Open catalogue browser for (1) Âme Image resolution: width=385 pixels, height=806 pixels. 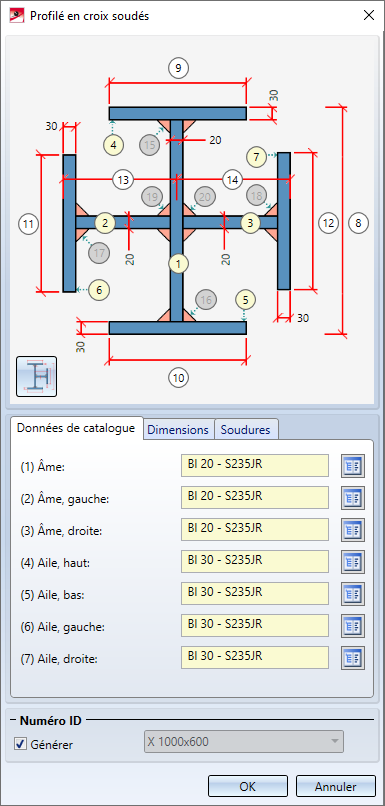click(x=353, y=466)
